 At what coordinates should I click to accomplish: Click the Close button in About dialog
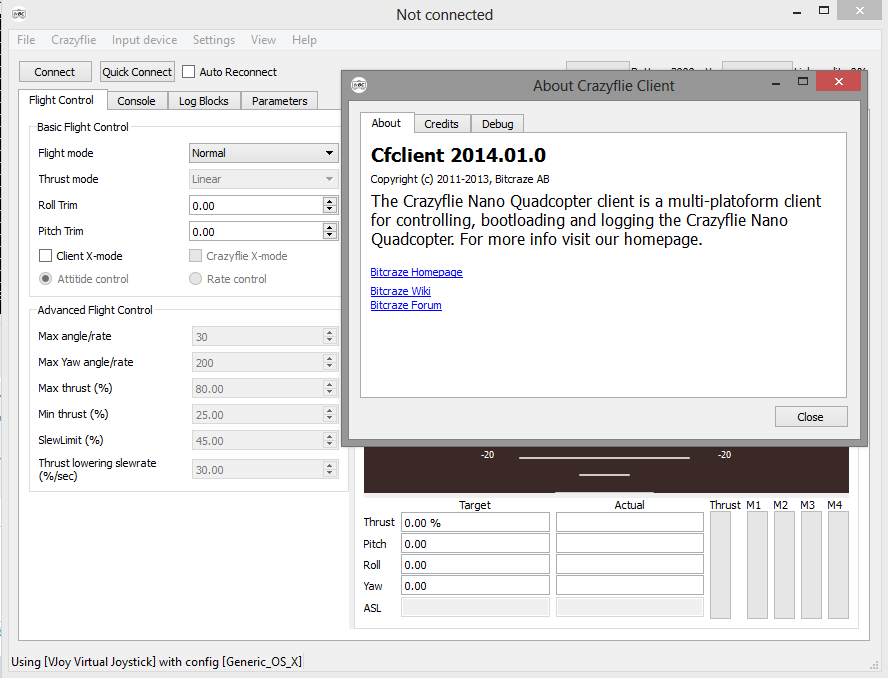[810, 417]
